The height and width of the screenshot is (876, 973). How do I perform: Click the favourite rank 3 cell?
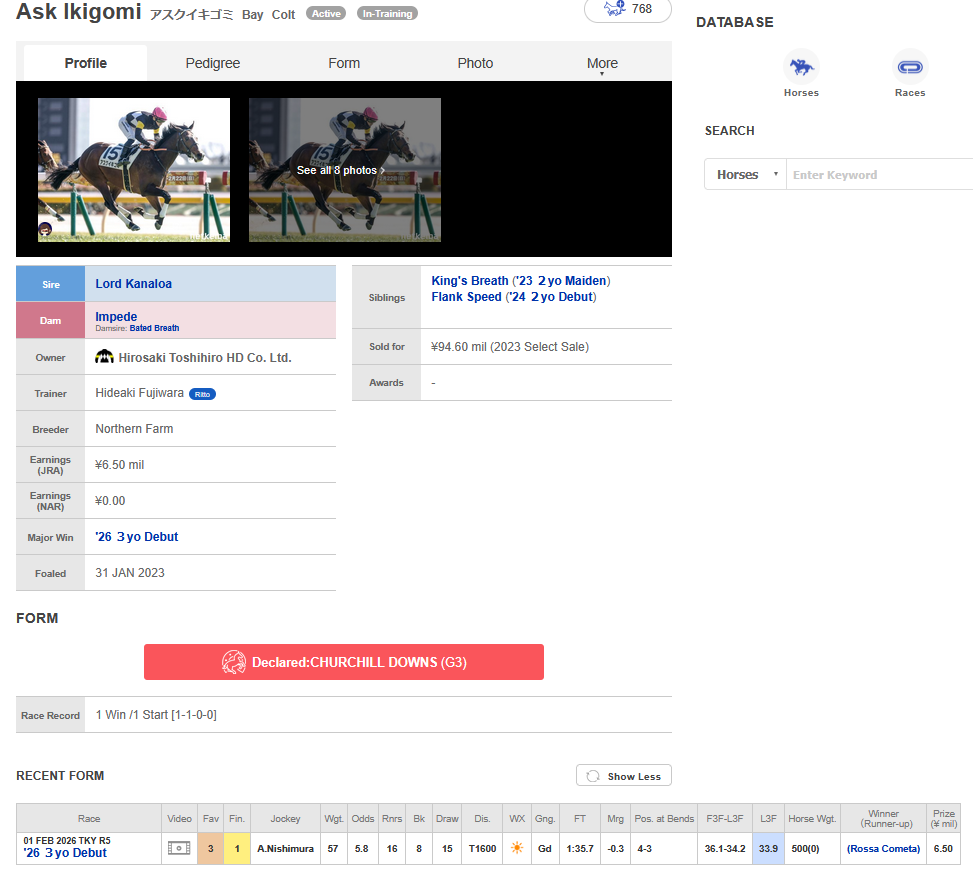tap(210, 848)
